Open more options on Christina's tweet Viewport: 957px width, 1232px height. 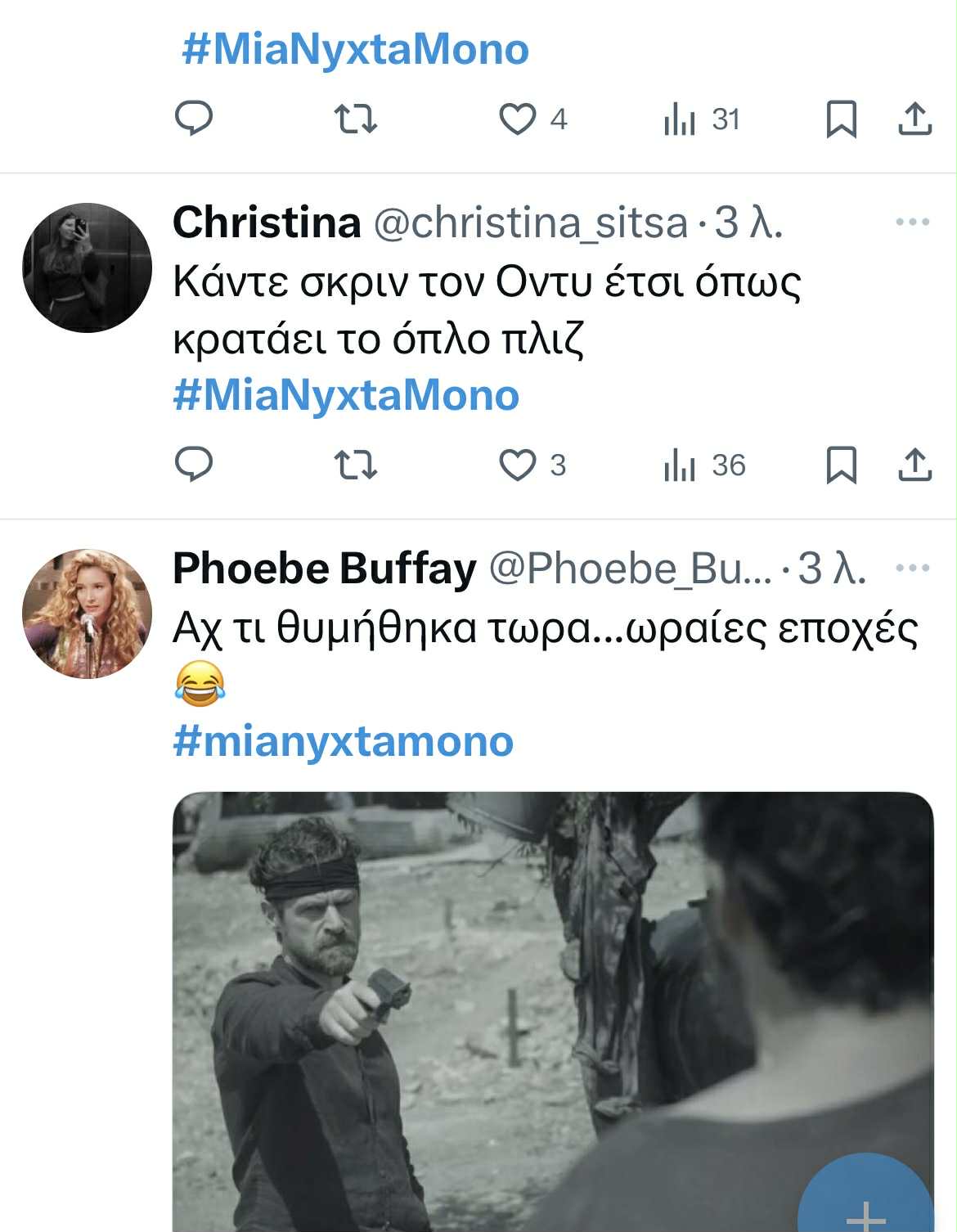[x=913, y=222]
